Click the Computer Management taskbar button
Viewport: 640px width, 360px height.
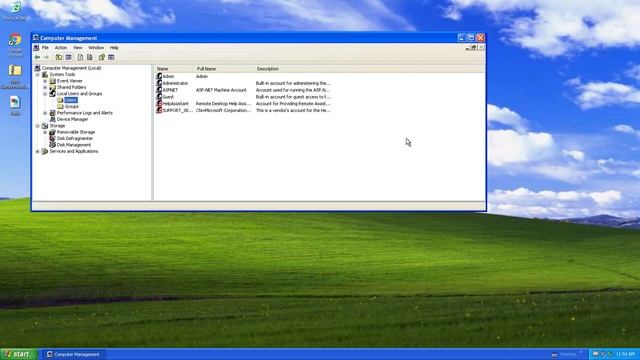[73, 354]
